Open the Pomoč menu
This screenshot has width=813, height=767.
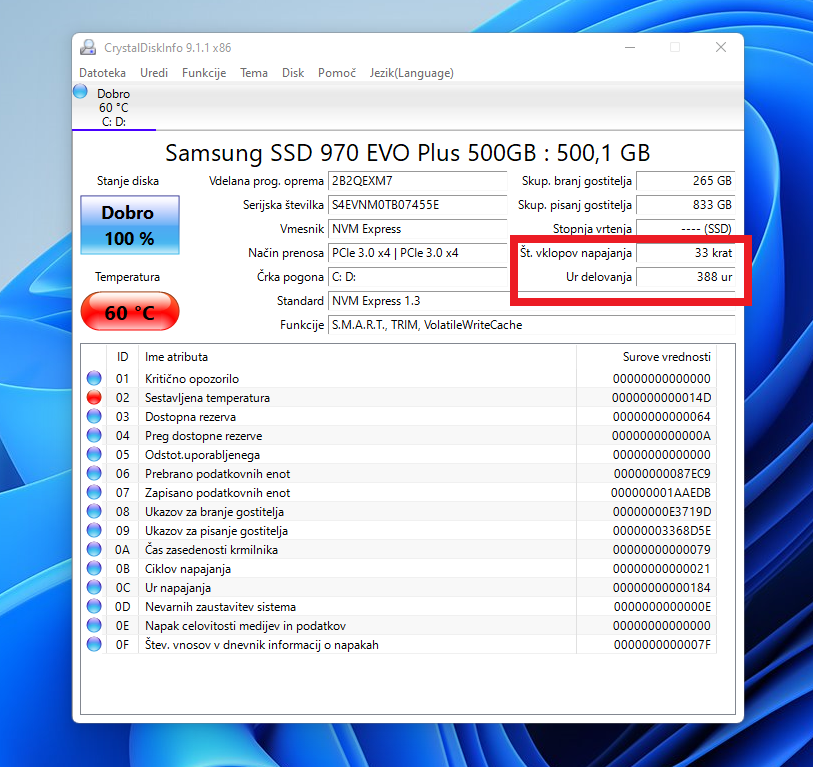click(x=337, y=73)
